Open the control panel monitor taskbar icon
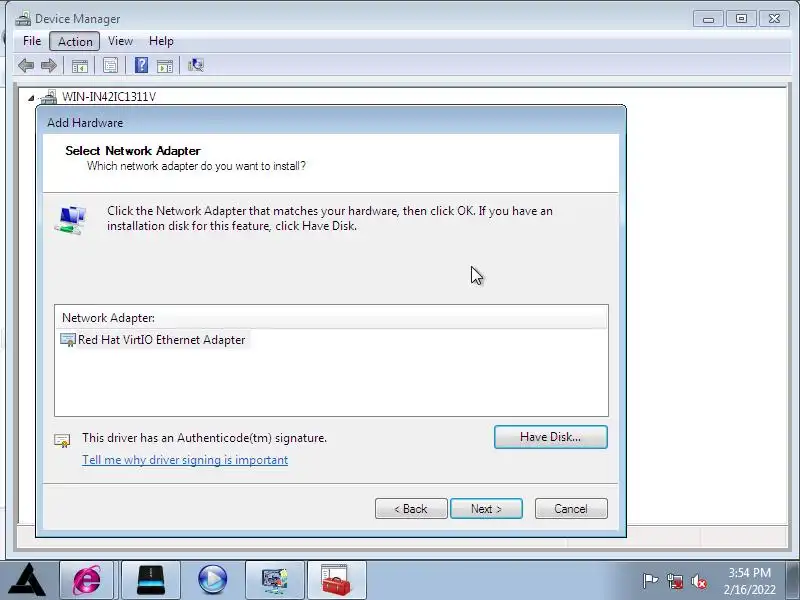This screenshot has width=800, height=600. tap(275, 580)
